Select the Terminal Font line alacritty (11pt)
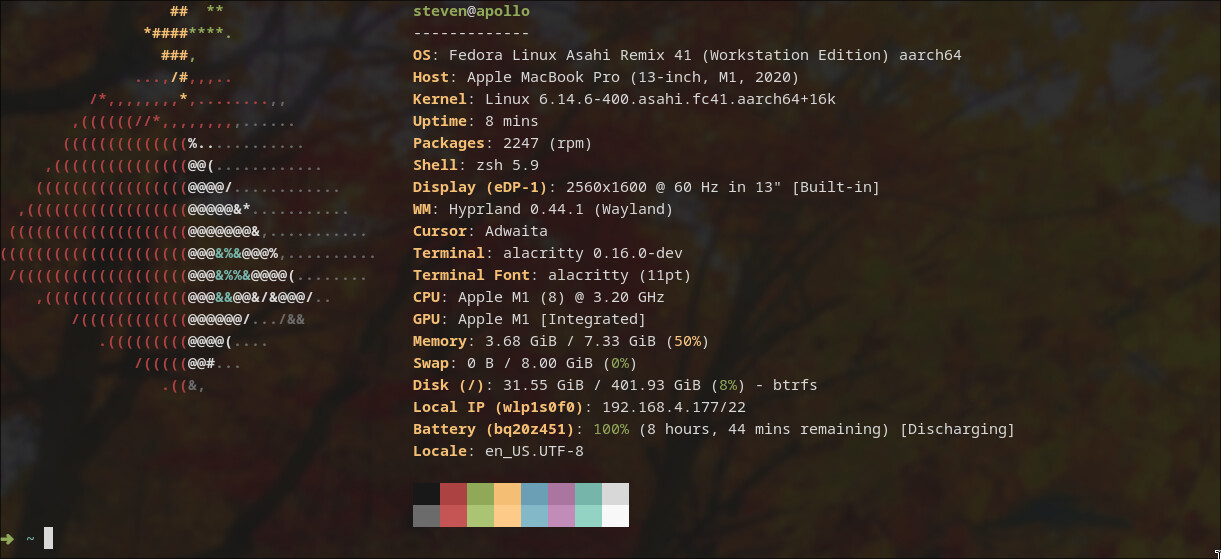The height and width of the screenshot is (559, 1221). point(552,275)
